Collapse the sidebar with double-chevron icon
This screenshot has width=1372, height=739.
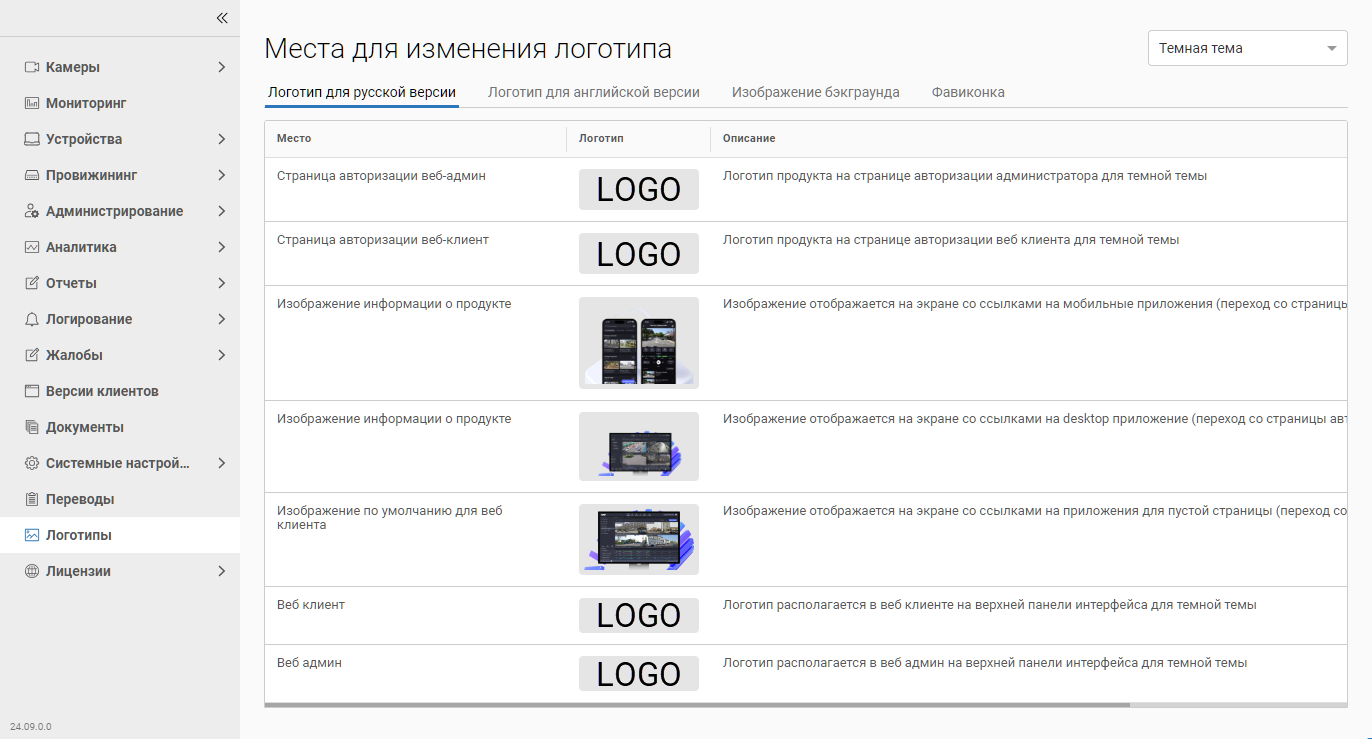(222, 18)
